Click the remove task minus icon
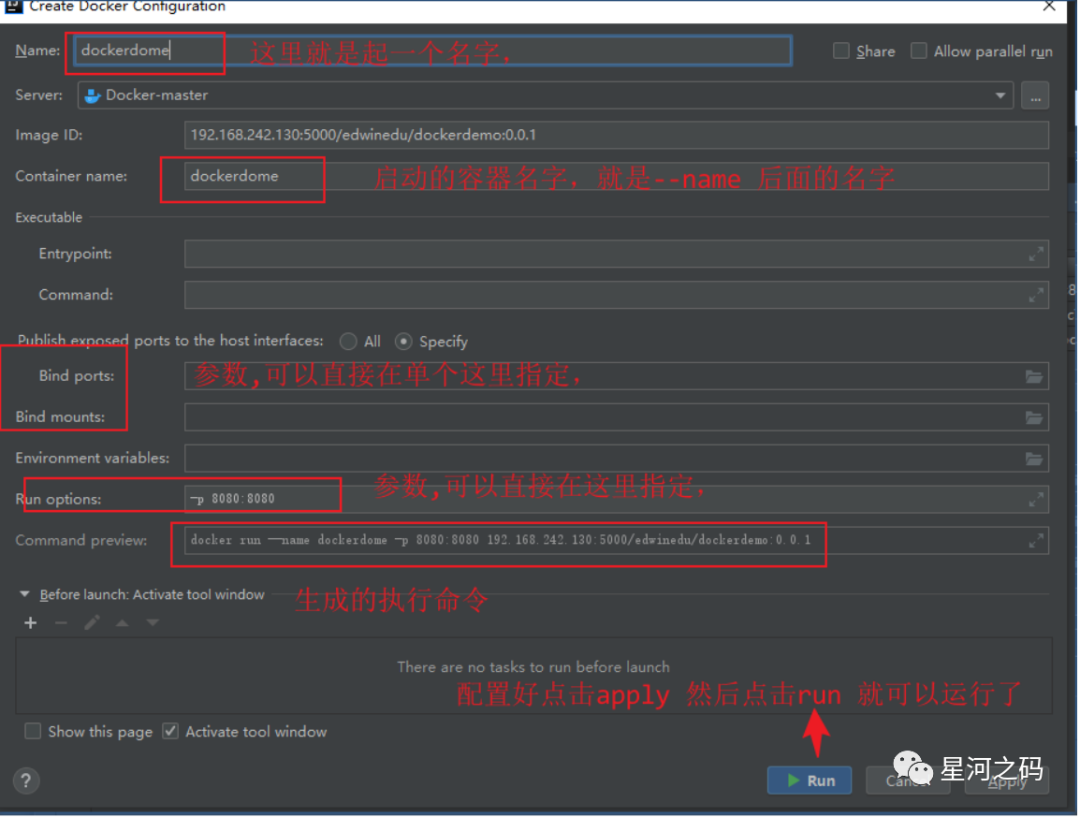Viewport: 1080px width, 817px height. point(61,623)
